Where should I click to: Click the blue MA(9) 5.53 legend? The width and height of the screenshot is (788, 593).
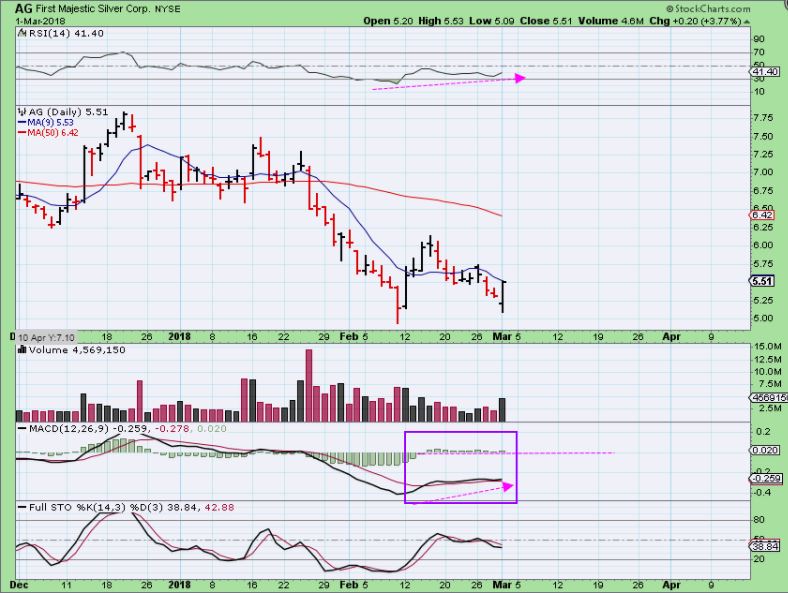46,122
